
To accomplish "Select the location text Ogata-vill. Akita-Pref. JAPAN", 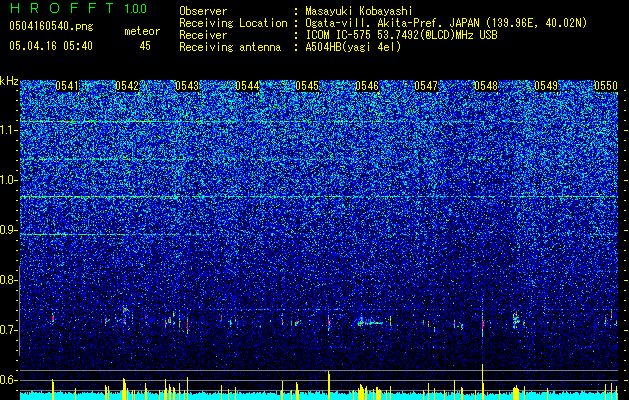I will (x=392, y=23).
